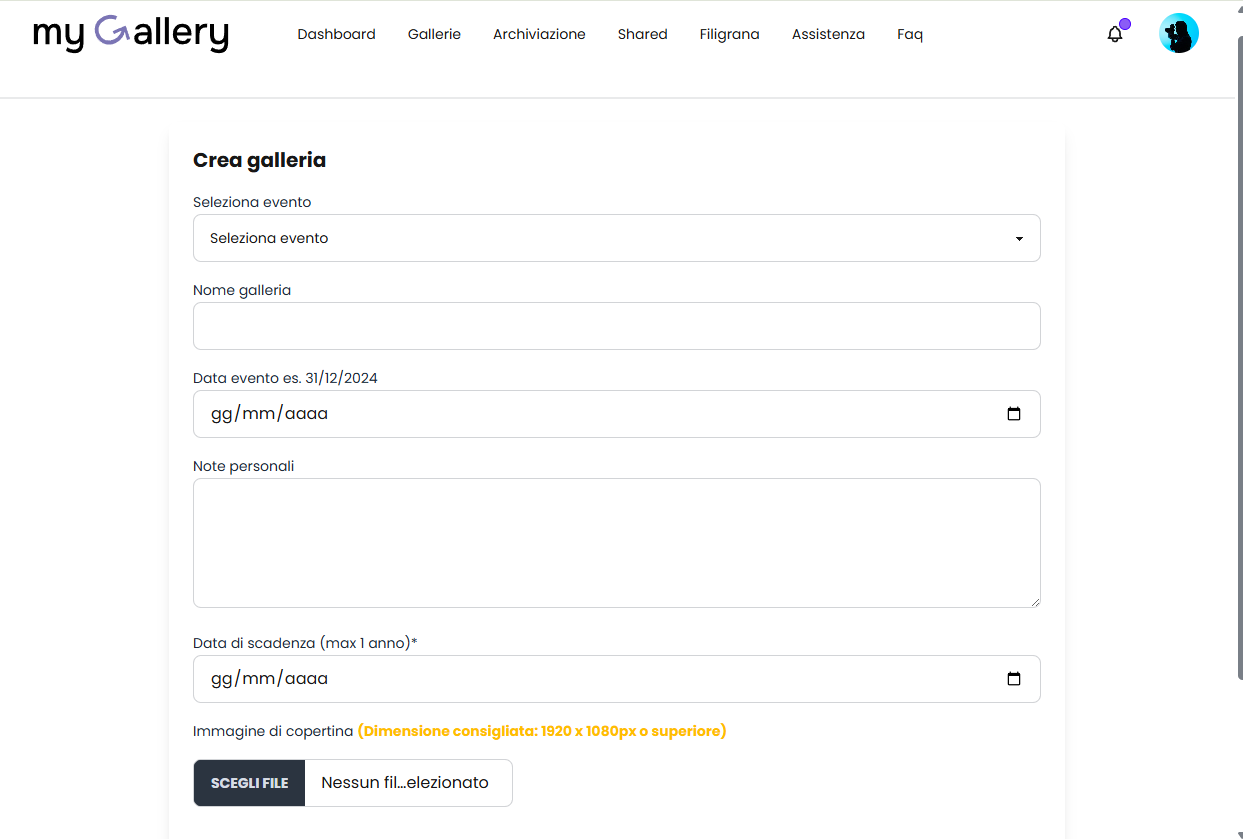
Task: Visit the Faq link
Action: coord(909,34)
